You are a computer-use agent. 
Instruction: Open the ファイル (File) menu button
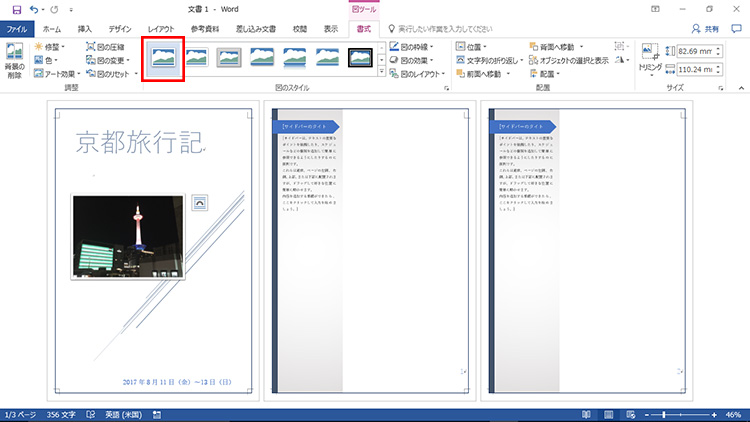click(x=16, y=30)
